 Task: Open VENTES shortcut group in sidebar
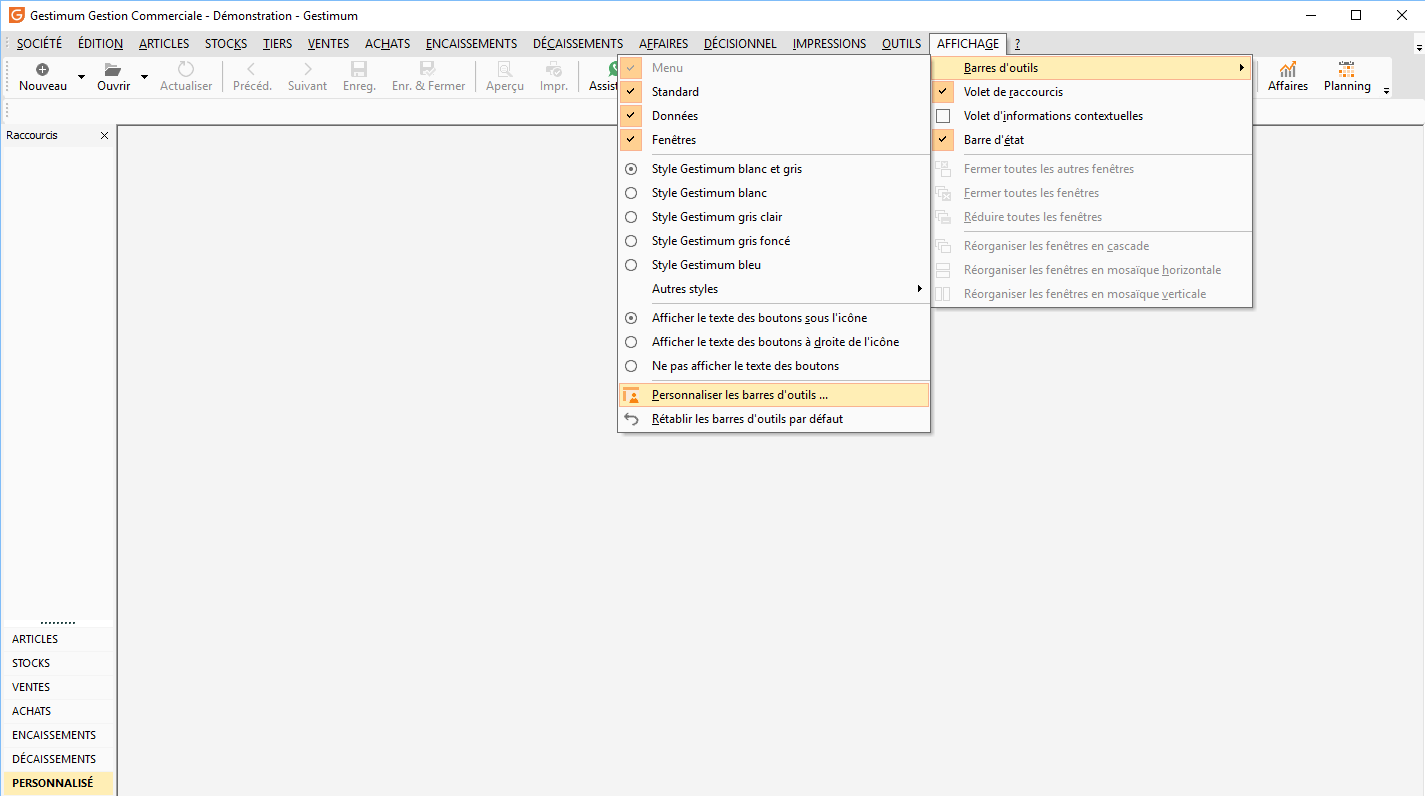point(58,687)
